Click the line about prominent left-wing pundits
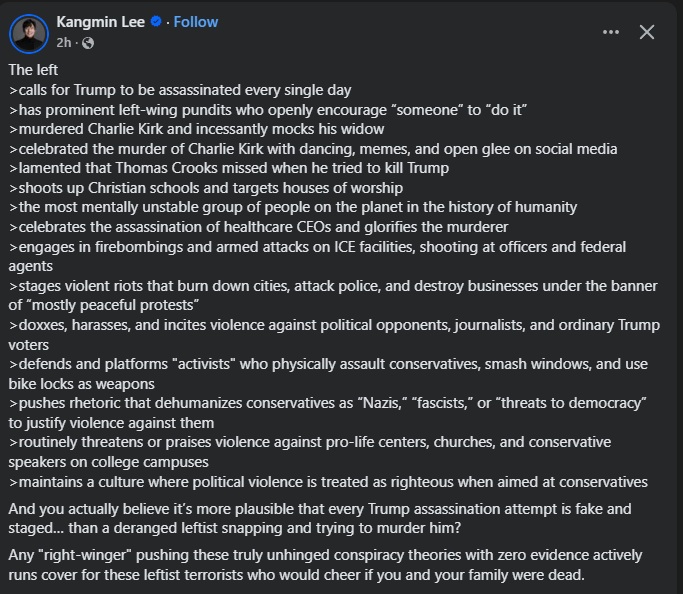683x594 pixels. tap(268, 110)
